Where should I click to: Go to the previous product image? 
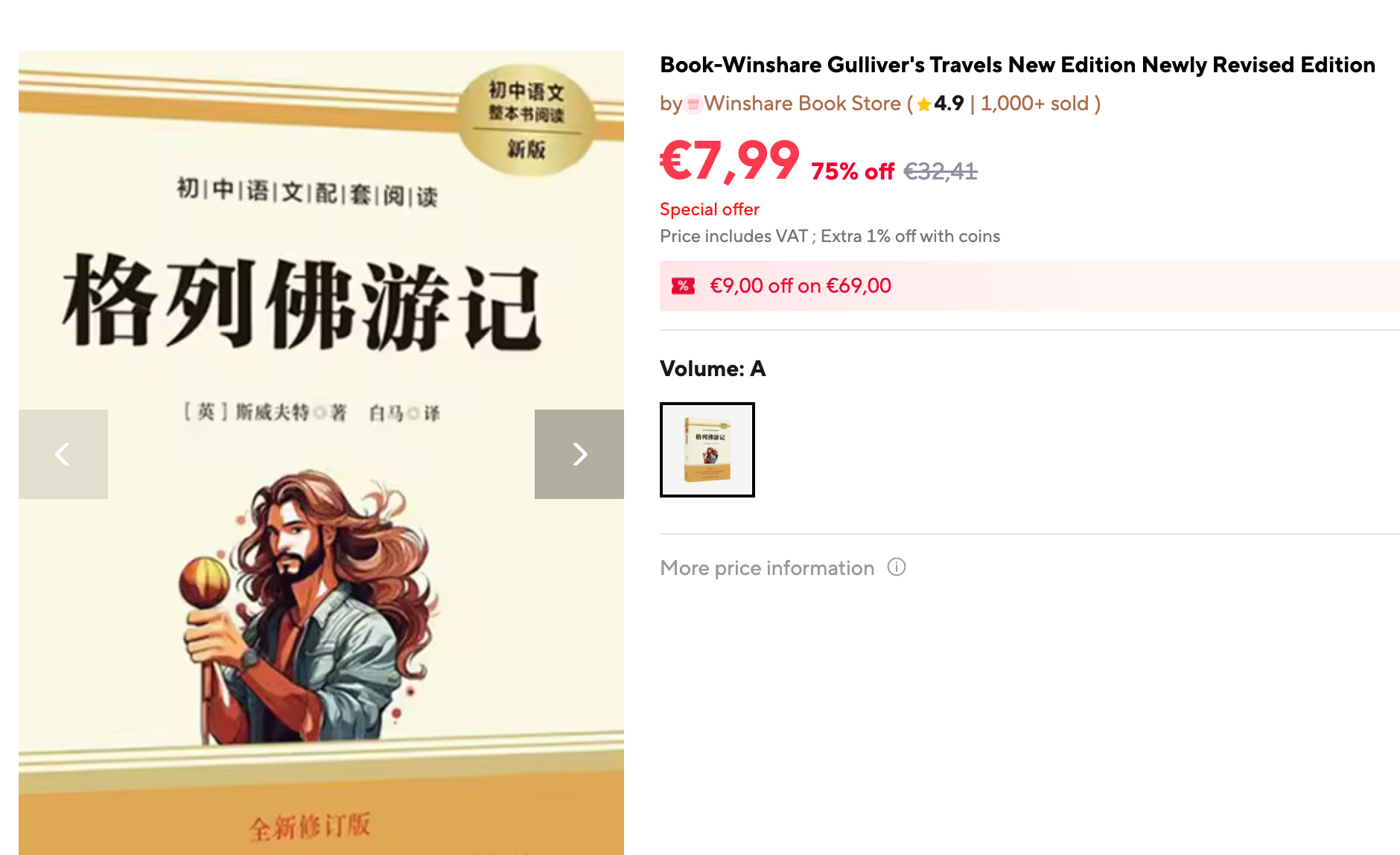[63, 454]
